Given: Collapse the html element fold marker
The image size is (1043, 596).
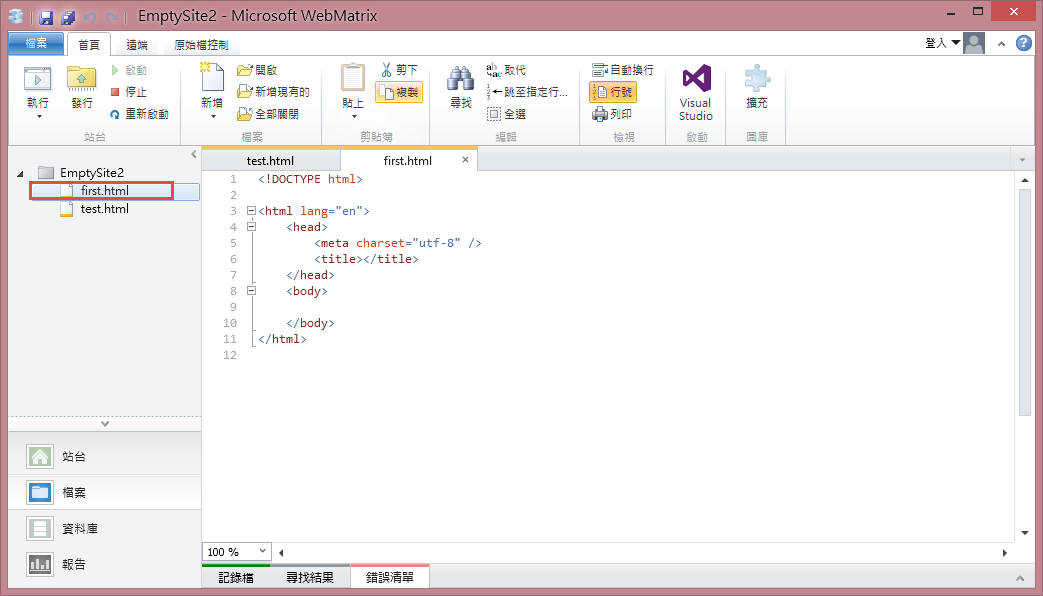Looking at the screenshot, I should pyautogui.click(x=251, y=211).
